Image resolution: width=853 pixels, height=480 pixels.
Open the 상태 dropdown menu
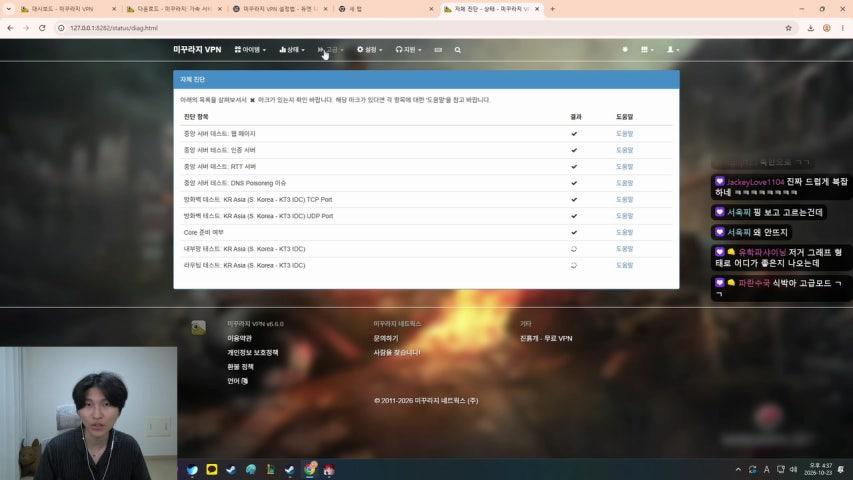292,50
